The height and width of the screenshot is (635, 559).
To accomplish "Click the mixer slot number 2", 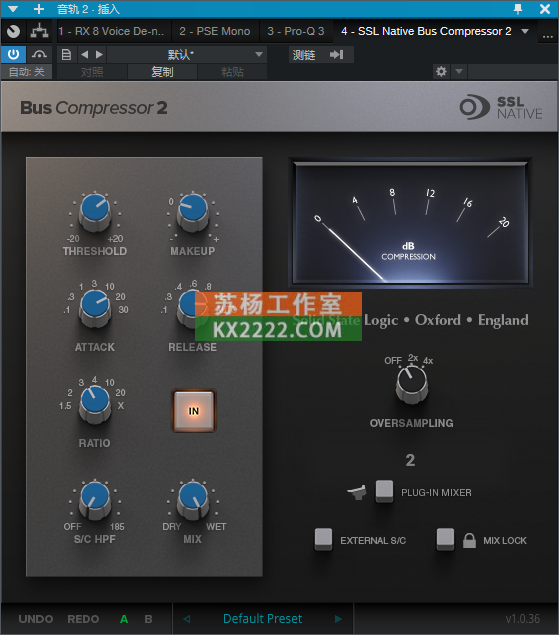I will 410,460.
